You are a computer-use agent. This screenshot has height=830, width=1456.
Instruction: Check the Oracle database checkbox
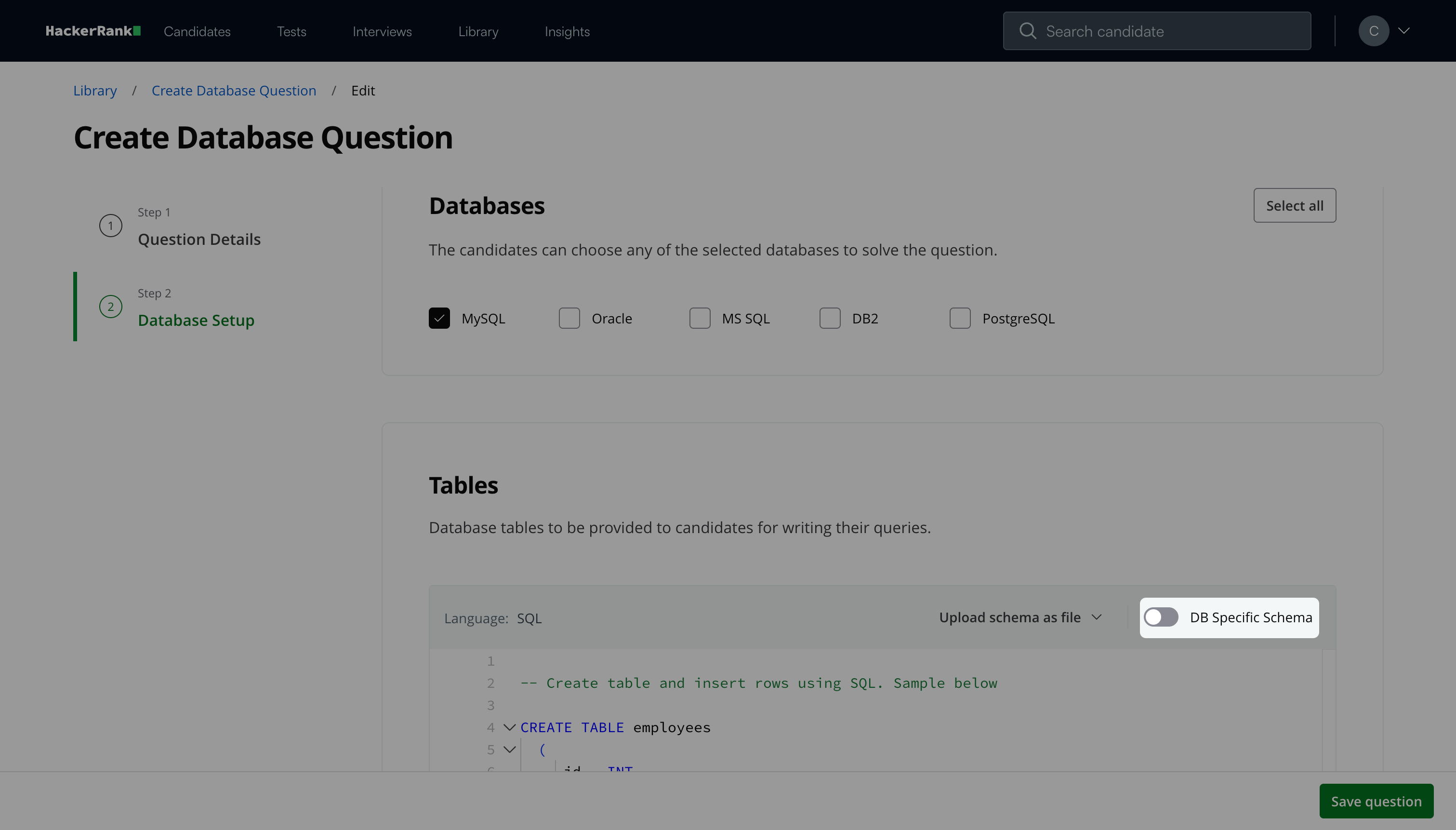tap(569, 318)
